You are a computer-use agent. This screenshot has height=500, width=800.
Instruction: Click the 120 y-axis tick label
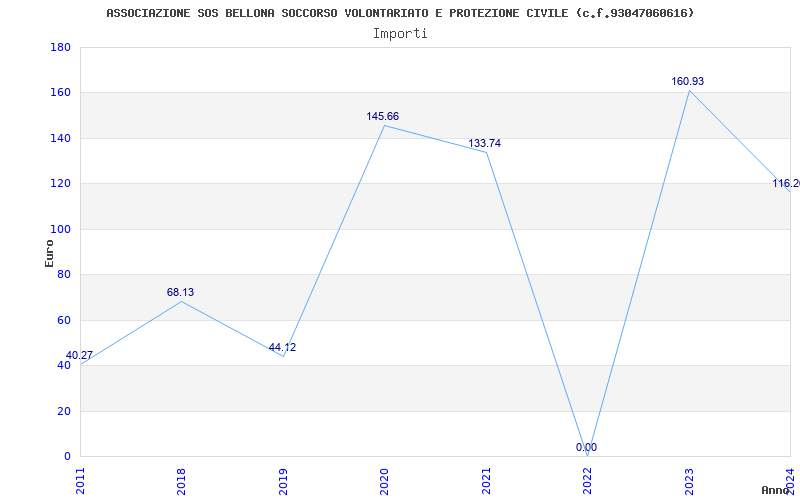tap(60, 184)
